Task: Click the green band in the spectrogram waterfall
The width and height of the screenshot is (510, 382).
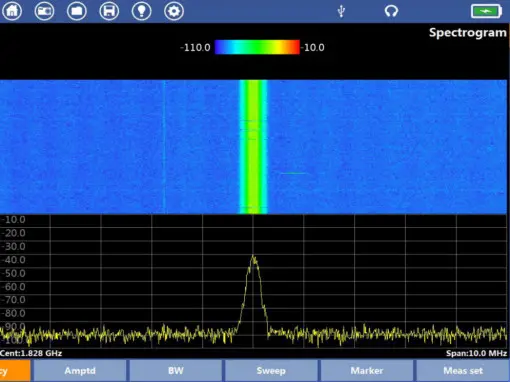Action: (x=253, y=147)
